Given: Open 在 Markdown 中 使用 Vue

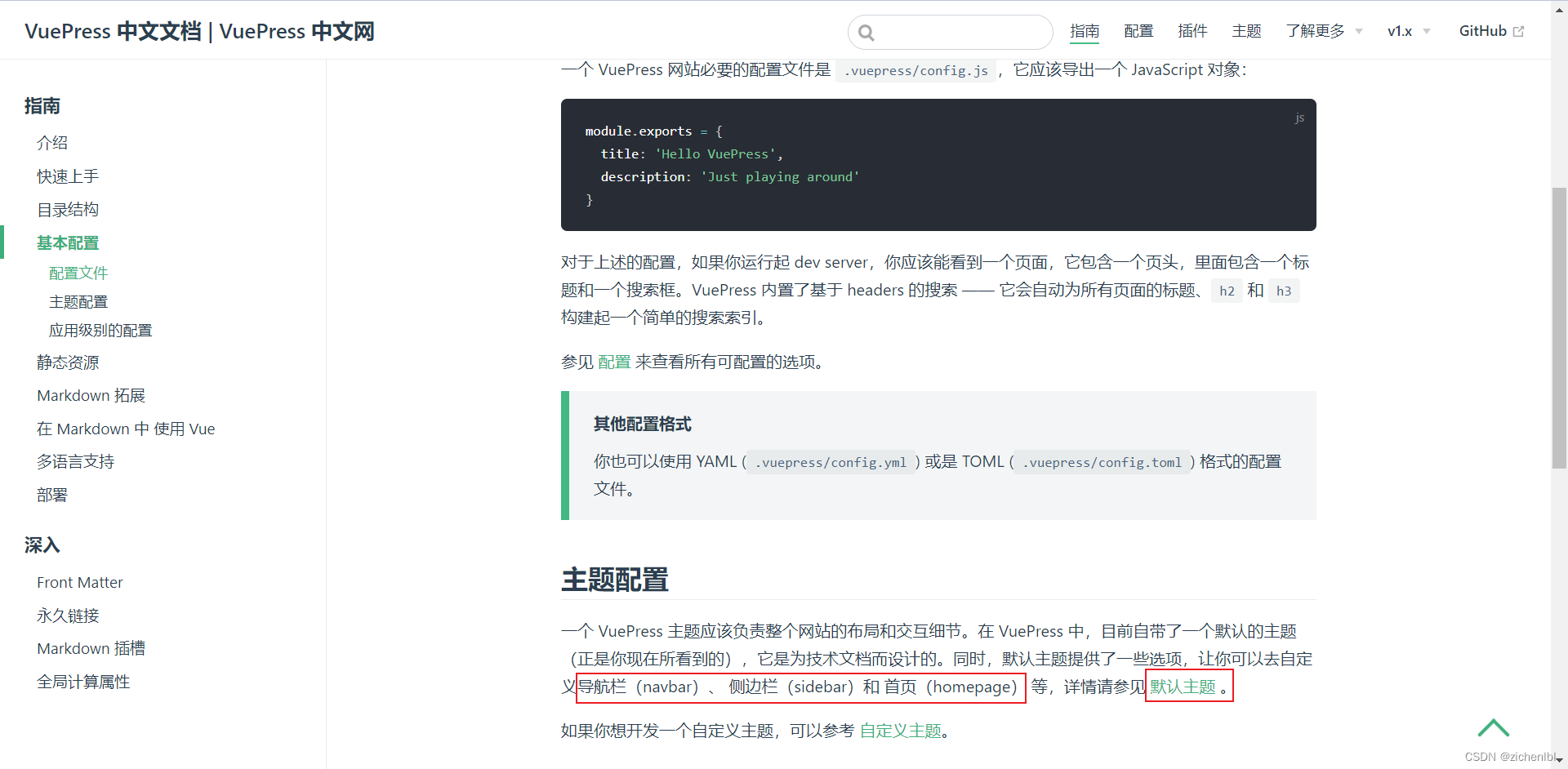Looking at the screenshot, I should (126, 429).
